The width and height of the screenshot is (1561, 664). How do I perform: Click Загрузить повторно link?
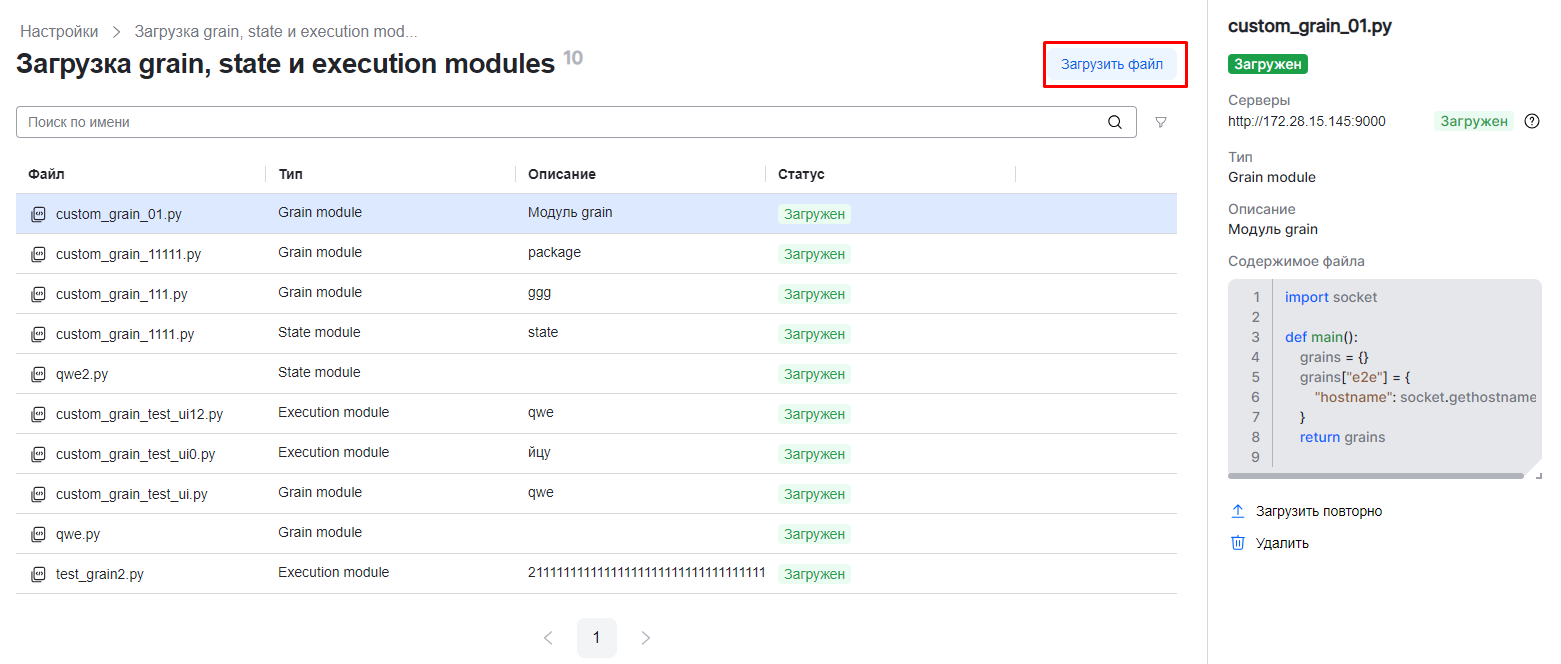point(1318,511)
